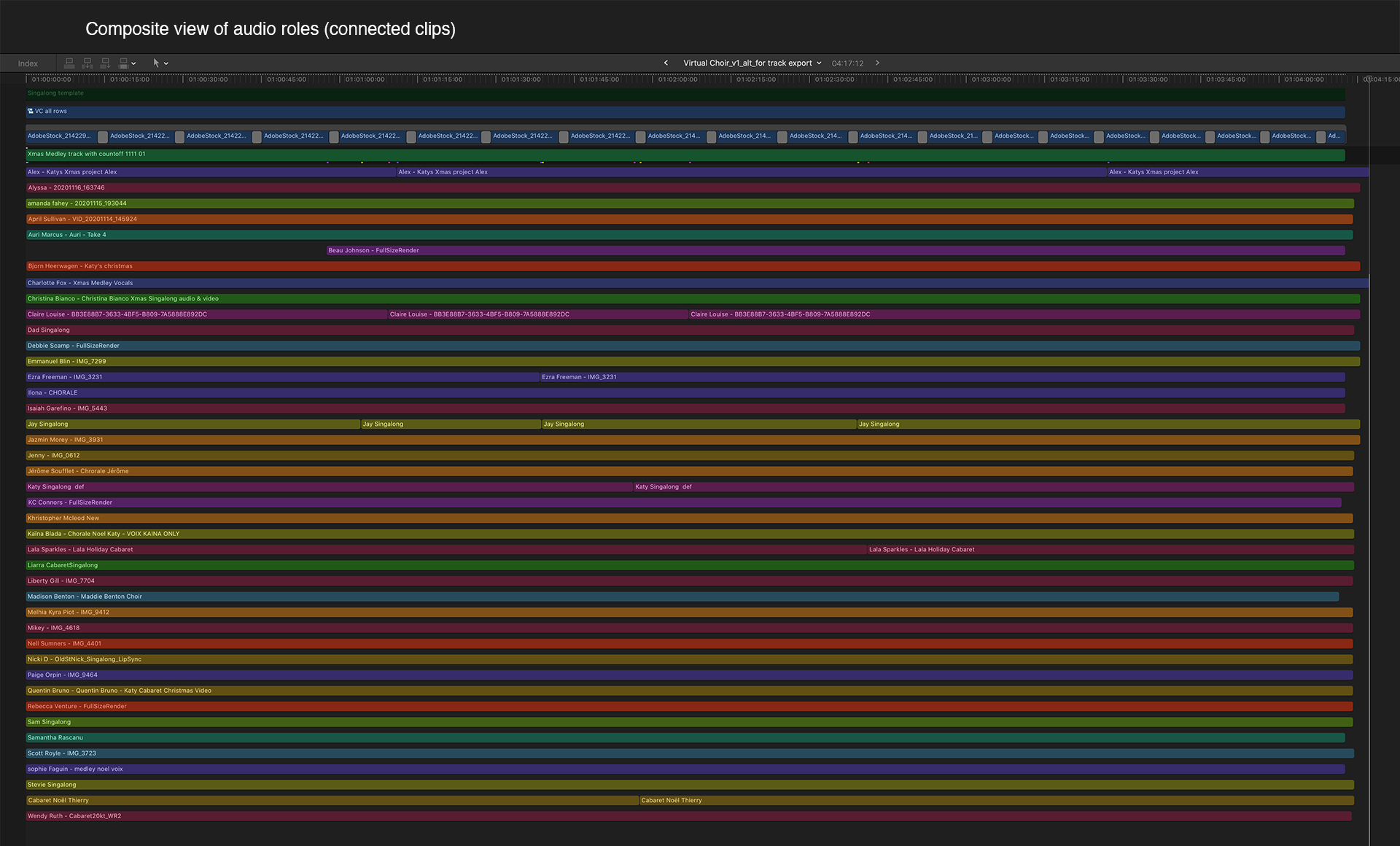Select the April Sullivan VID_20201114 clip
The image size is (1400, 846).
click(690, 220)
